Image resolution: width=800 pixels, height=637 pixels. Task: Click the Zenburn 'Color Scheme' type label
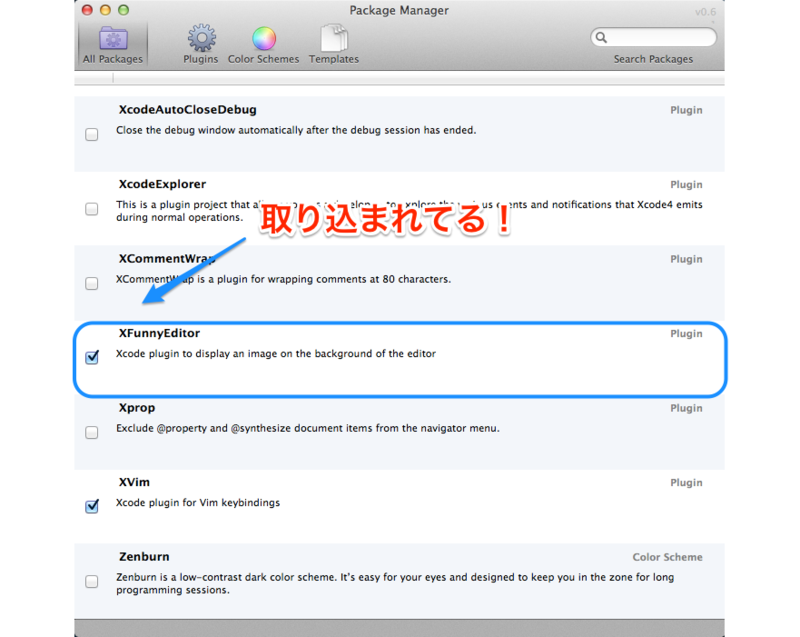(667, 557)
